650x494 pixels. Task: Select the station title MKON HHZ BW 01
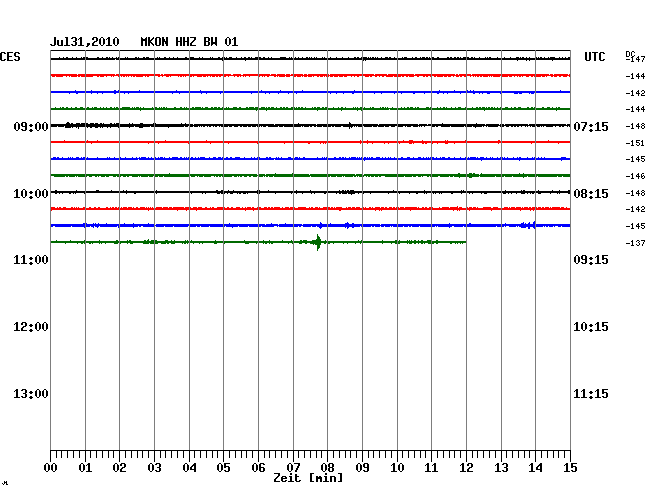click(189, 42)
